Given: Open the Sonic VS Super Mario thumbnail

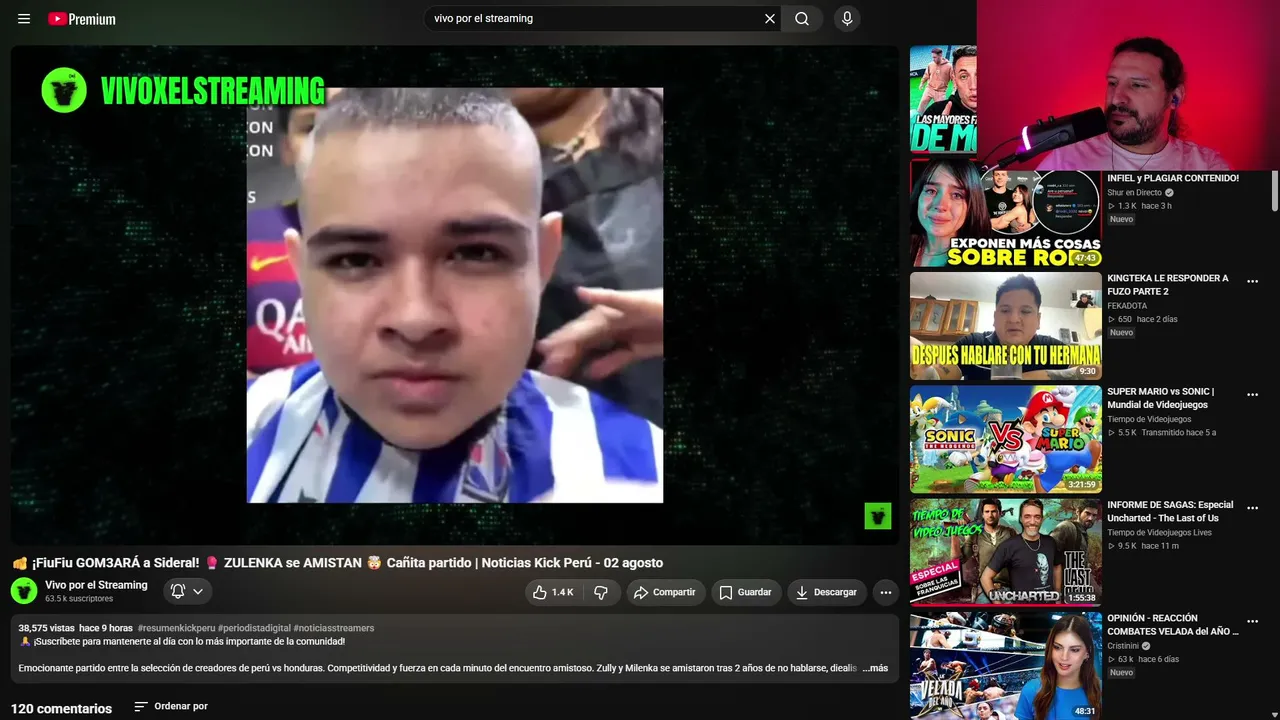Looking at the screenshot, I should pyautogui.click(x=1005, y=439).
